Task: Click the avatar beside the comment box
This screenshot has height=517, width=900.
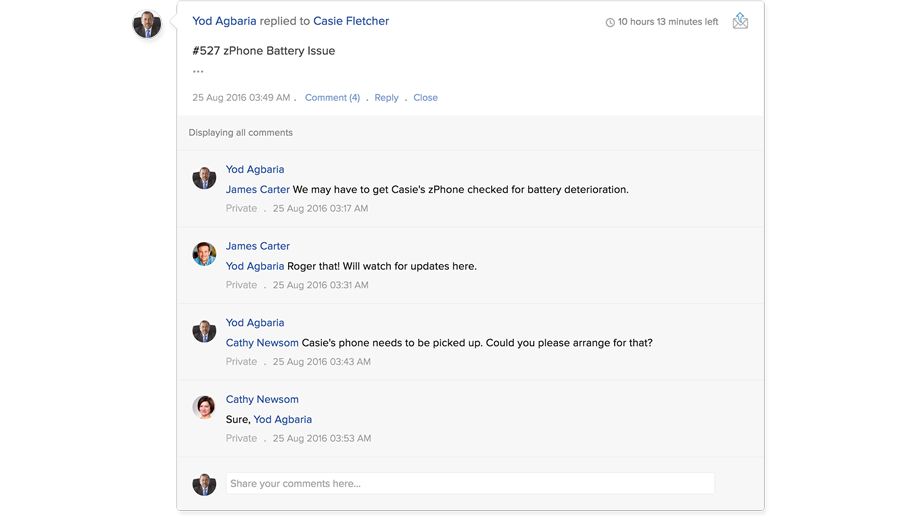Action: pos(204,484)
